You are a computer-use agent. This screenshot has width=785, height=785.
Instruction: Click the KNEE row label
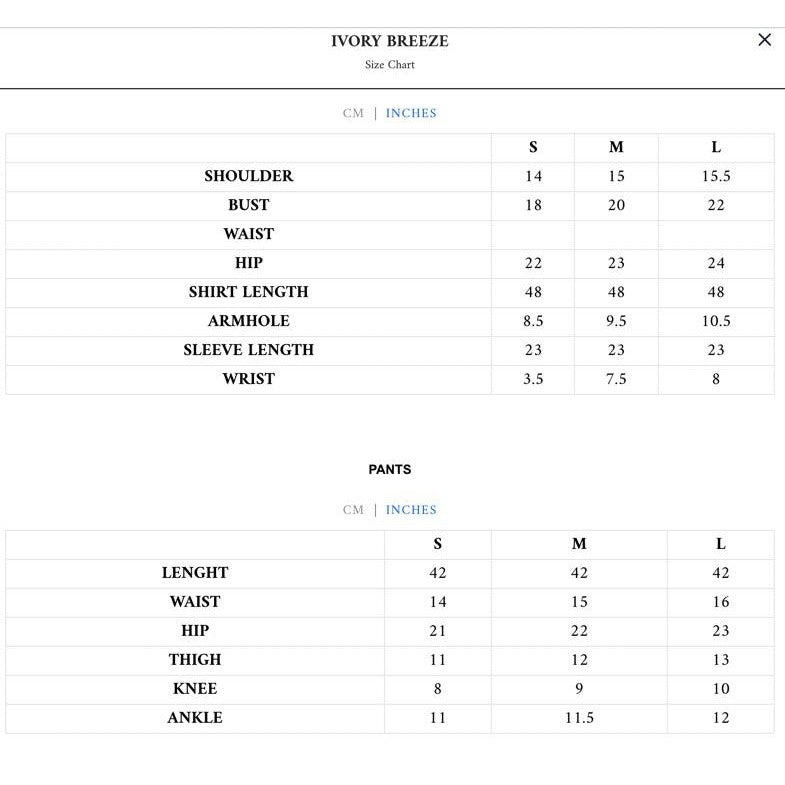(195, 689)
